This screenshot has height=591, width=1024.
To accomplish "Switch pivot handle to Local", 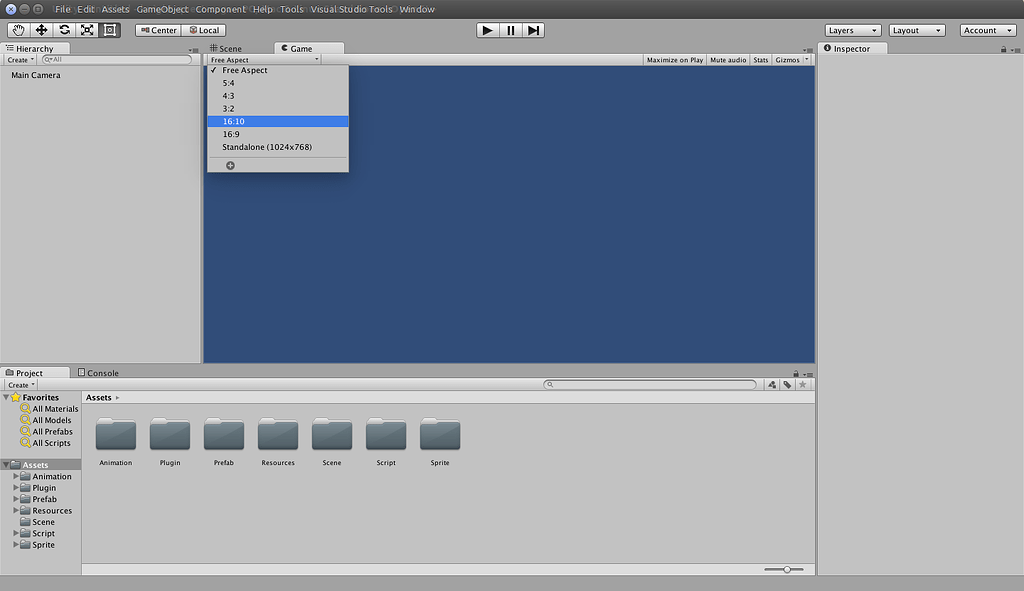I will [x=204, y=29].
